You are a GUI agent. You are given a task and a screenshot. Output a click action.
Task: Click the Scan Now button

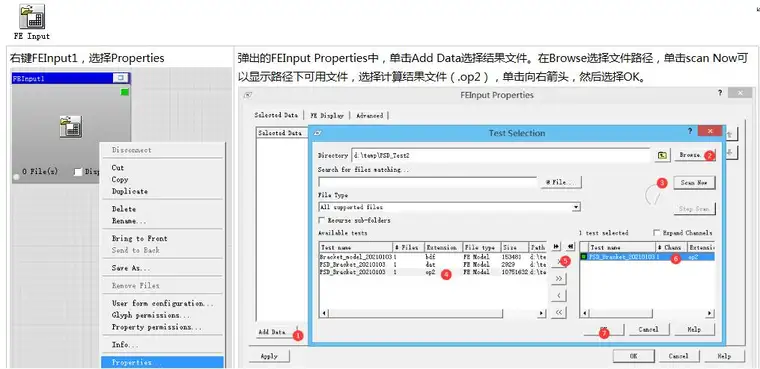694,183
